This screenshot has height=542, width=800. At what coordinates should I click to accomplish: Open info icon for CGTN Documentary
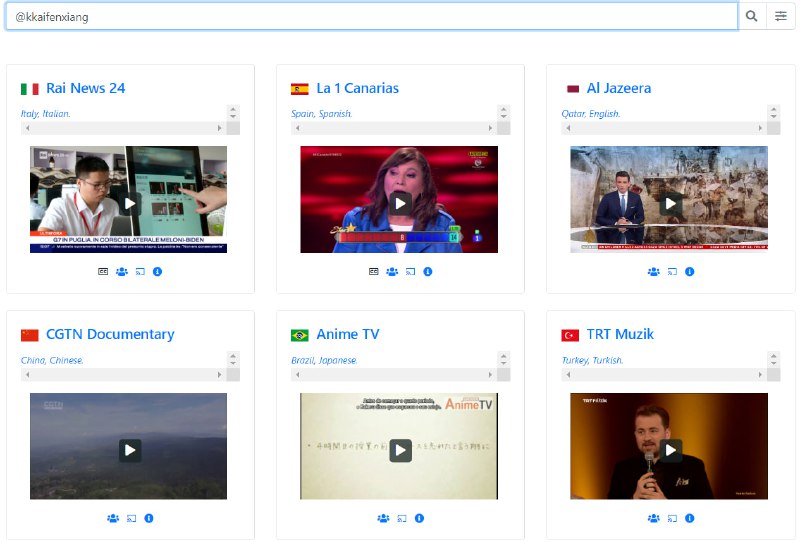coord(149,518)
